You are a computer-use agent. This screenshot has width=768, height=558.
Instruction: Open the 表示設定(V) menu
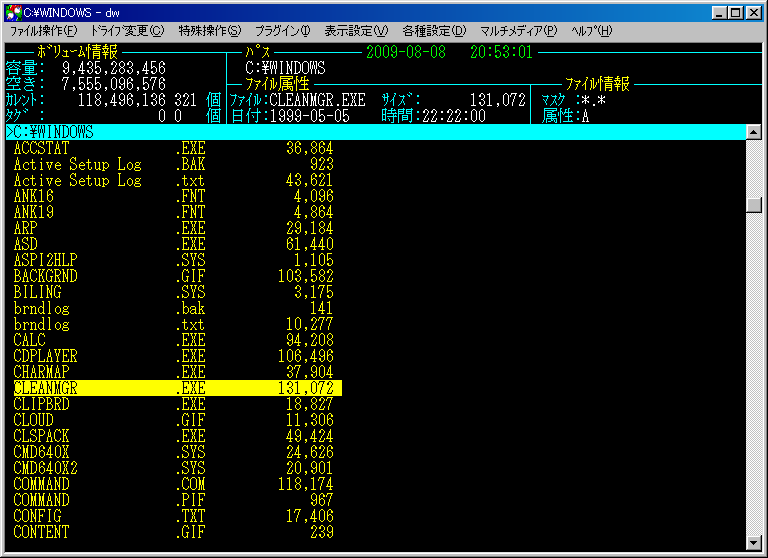(x=356, y=31)
